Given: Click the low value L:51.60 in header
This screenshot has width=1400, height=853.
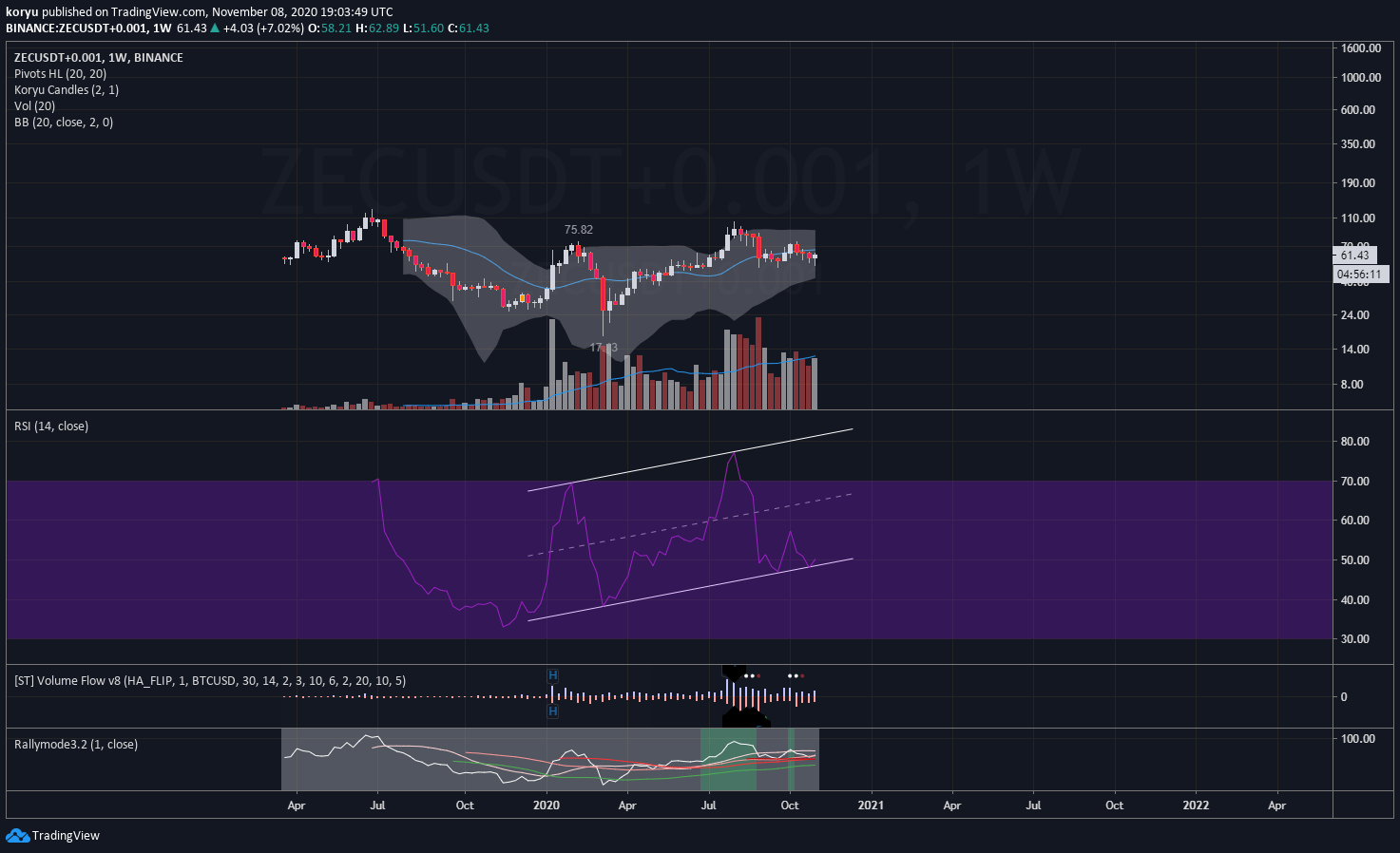Looking at the screenshot, I should coord(423,28).
